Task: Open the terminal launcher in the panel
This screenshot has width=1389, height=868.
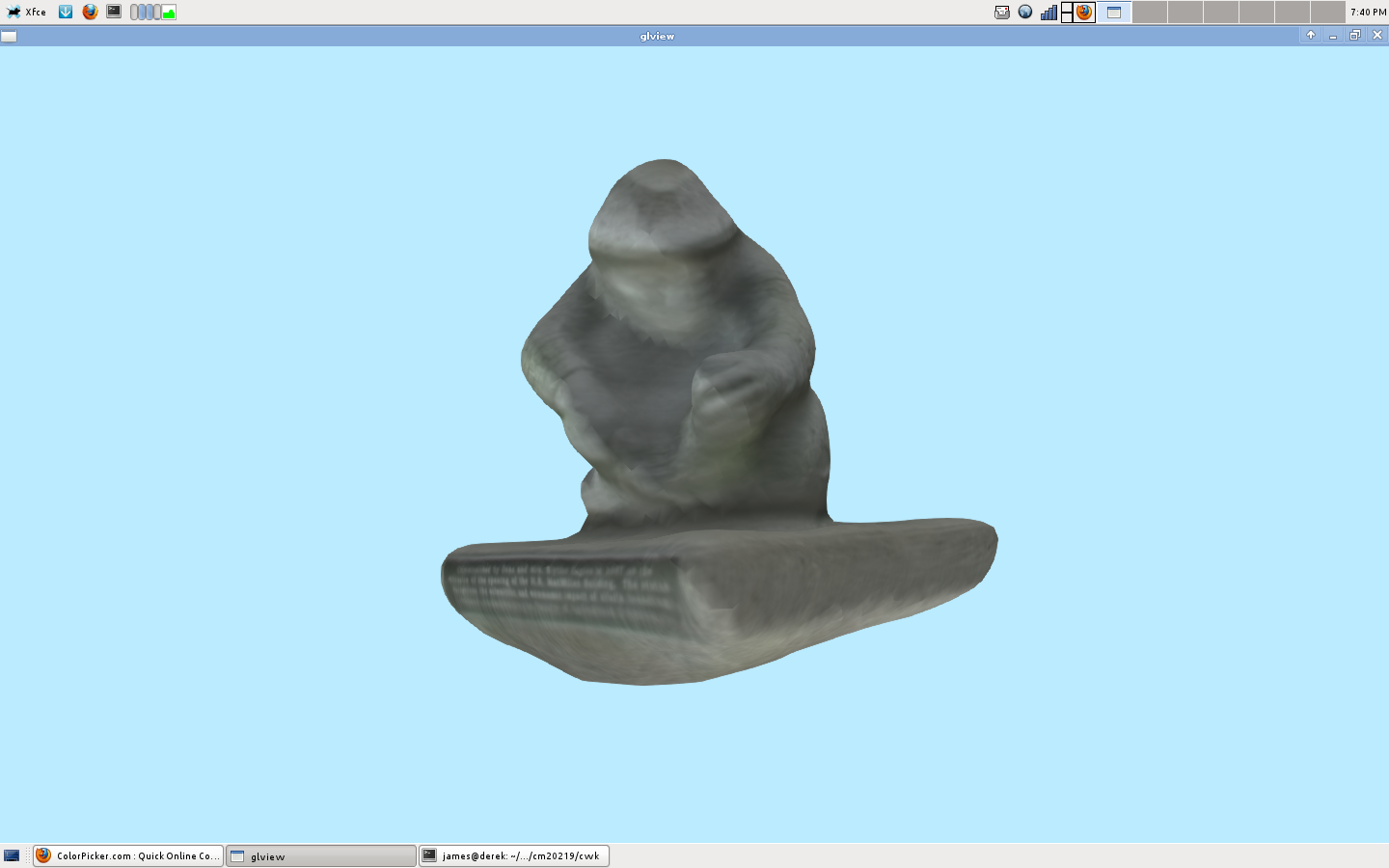Action: tap(114, 12)
